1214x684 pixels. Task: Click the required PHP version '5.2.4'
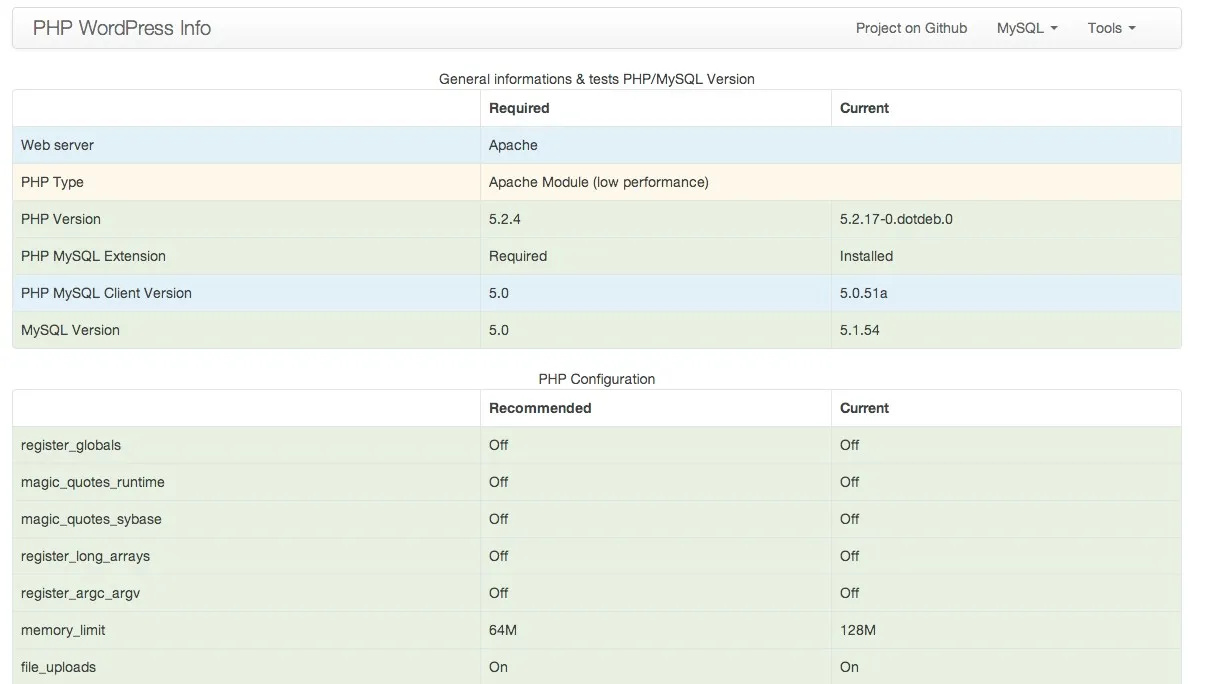click(x=505, y=219)
